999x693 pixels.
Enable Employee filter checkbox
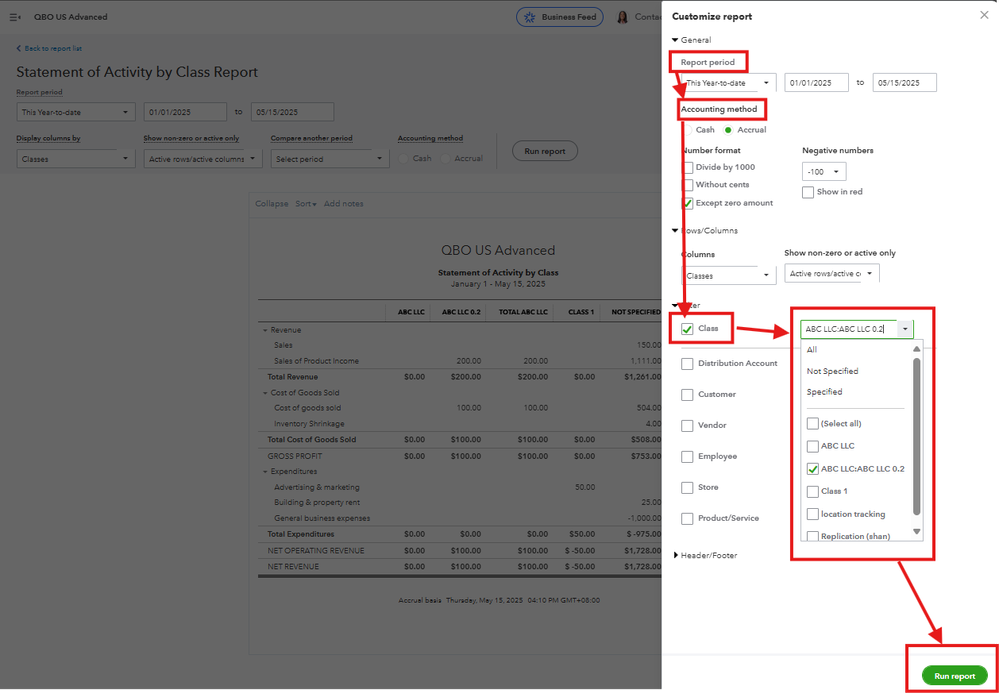687,457
